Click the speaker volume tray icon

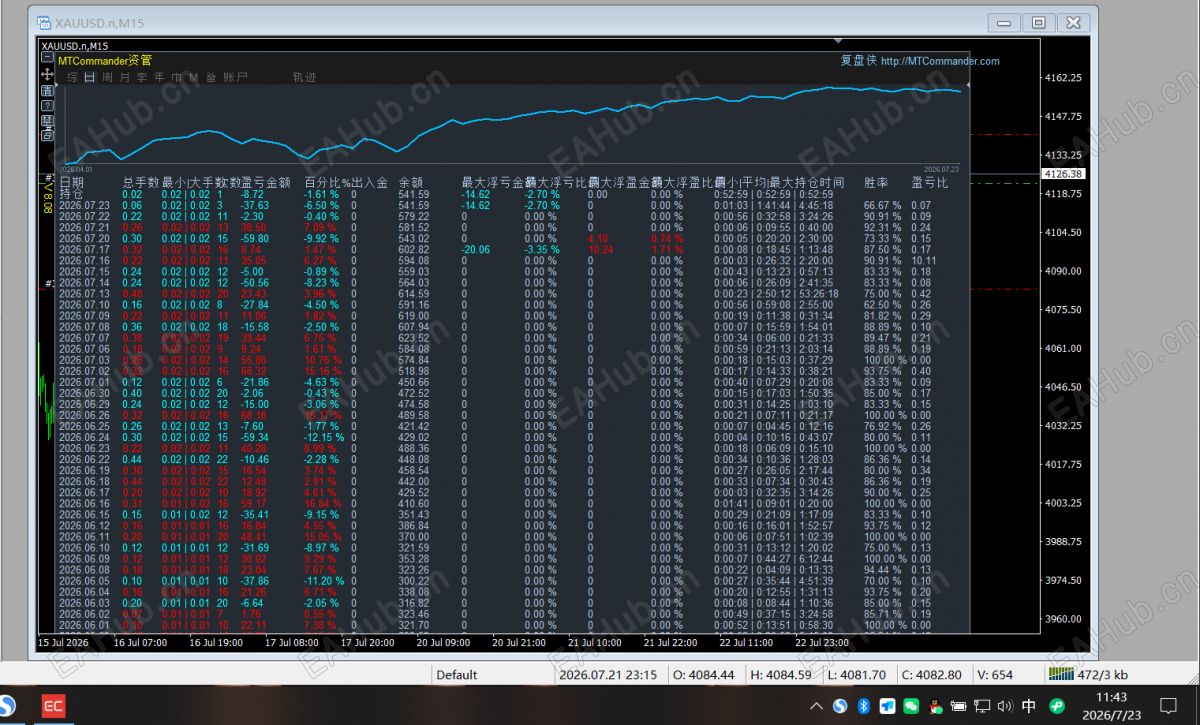pyautogui.click(x=1004, y=706)
